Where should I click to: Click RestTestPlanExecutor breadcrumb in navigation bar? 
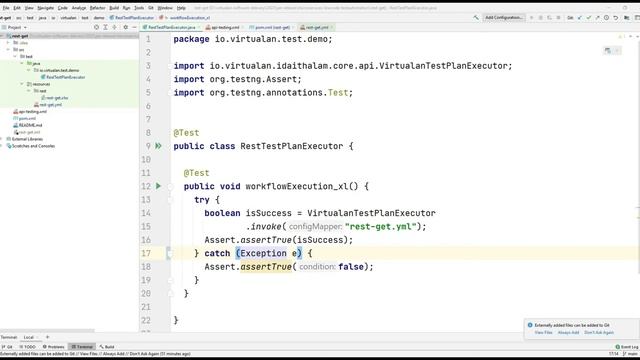pyautogui.click(x=131, y=18)
